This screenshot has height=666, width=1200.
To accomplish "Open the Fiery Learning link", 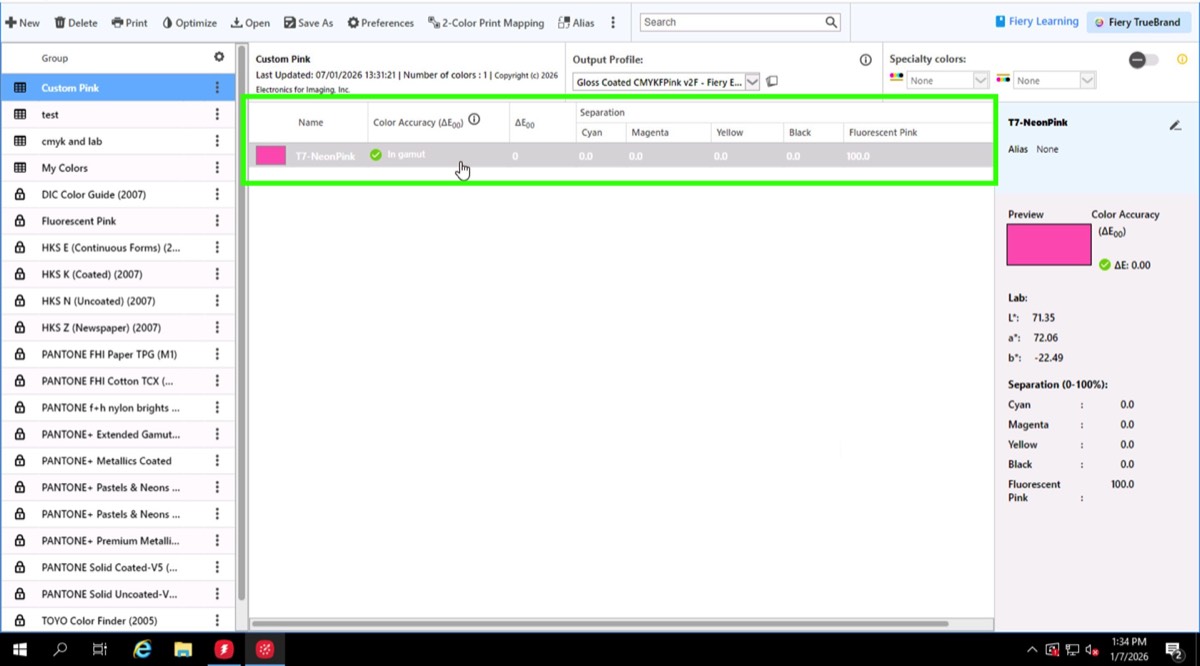I will point(1036,22).
